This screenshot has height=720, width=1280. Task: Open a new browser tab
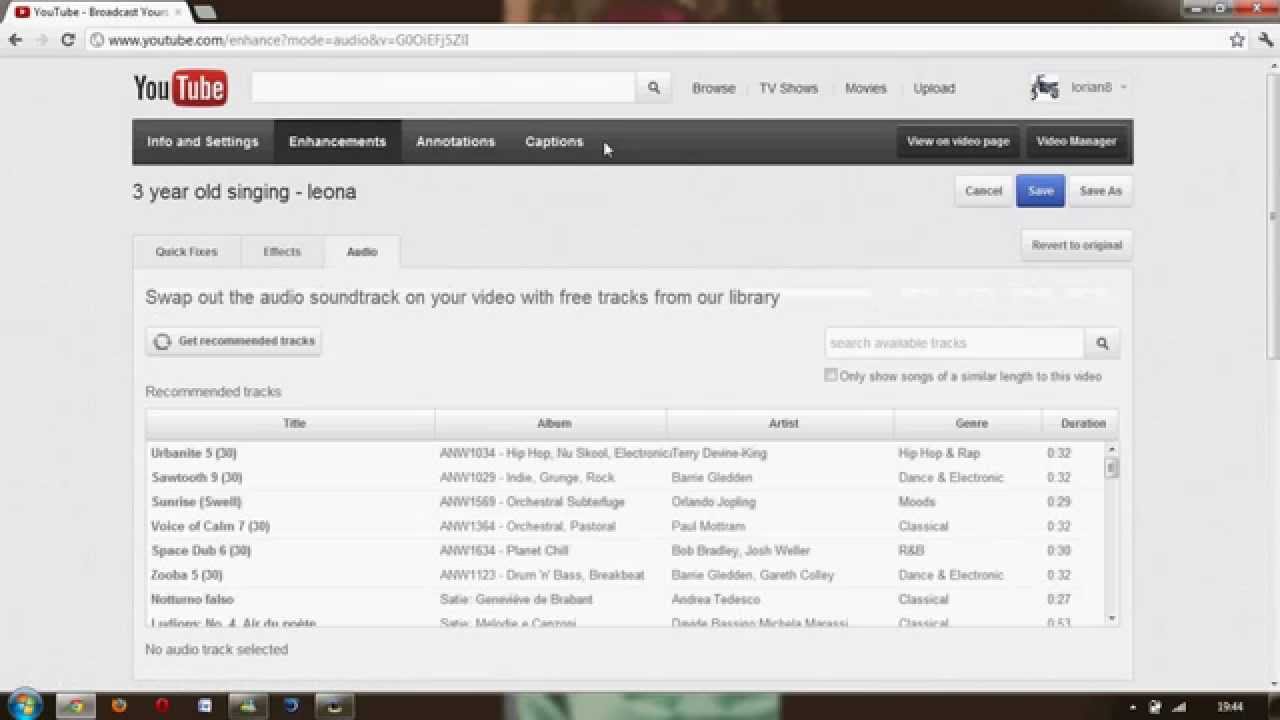coord(205,12)
